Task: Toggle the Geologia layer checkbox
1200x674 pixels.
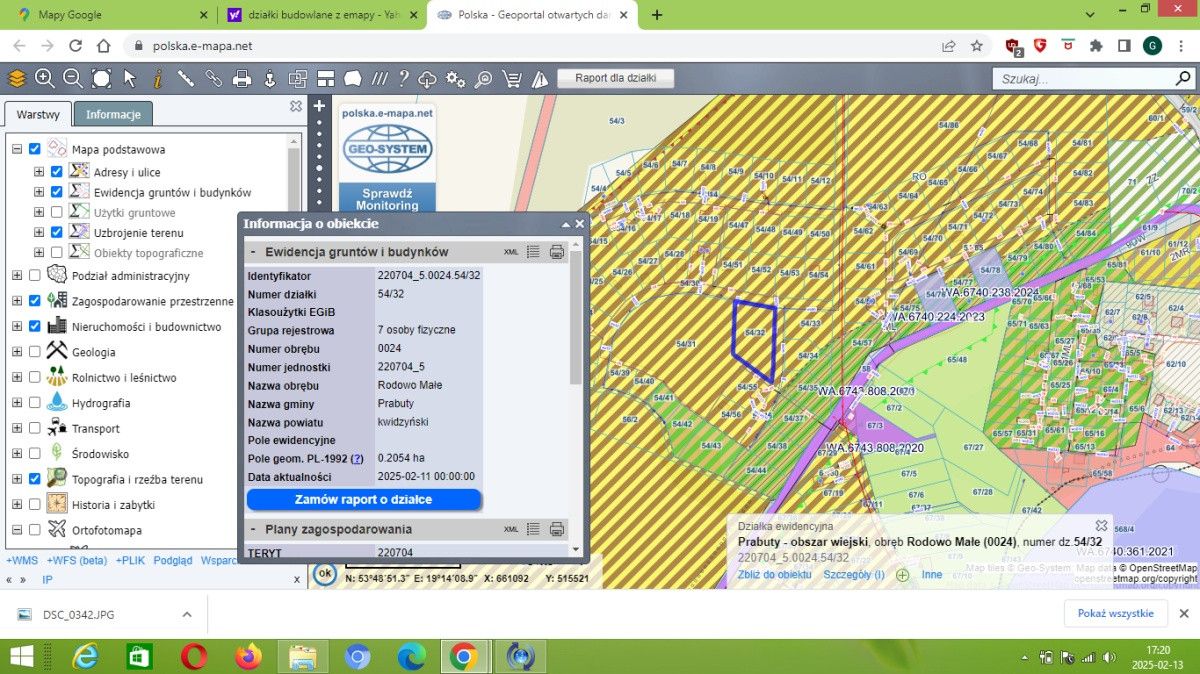Action: (36, 352)
